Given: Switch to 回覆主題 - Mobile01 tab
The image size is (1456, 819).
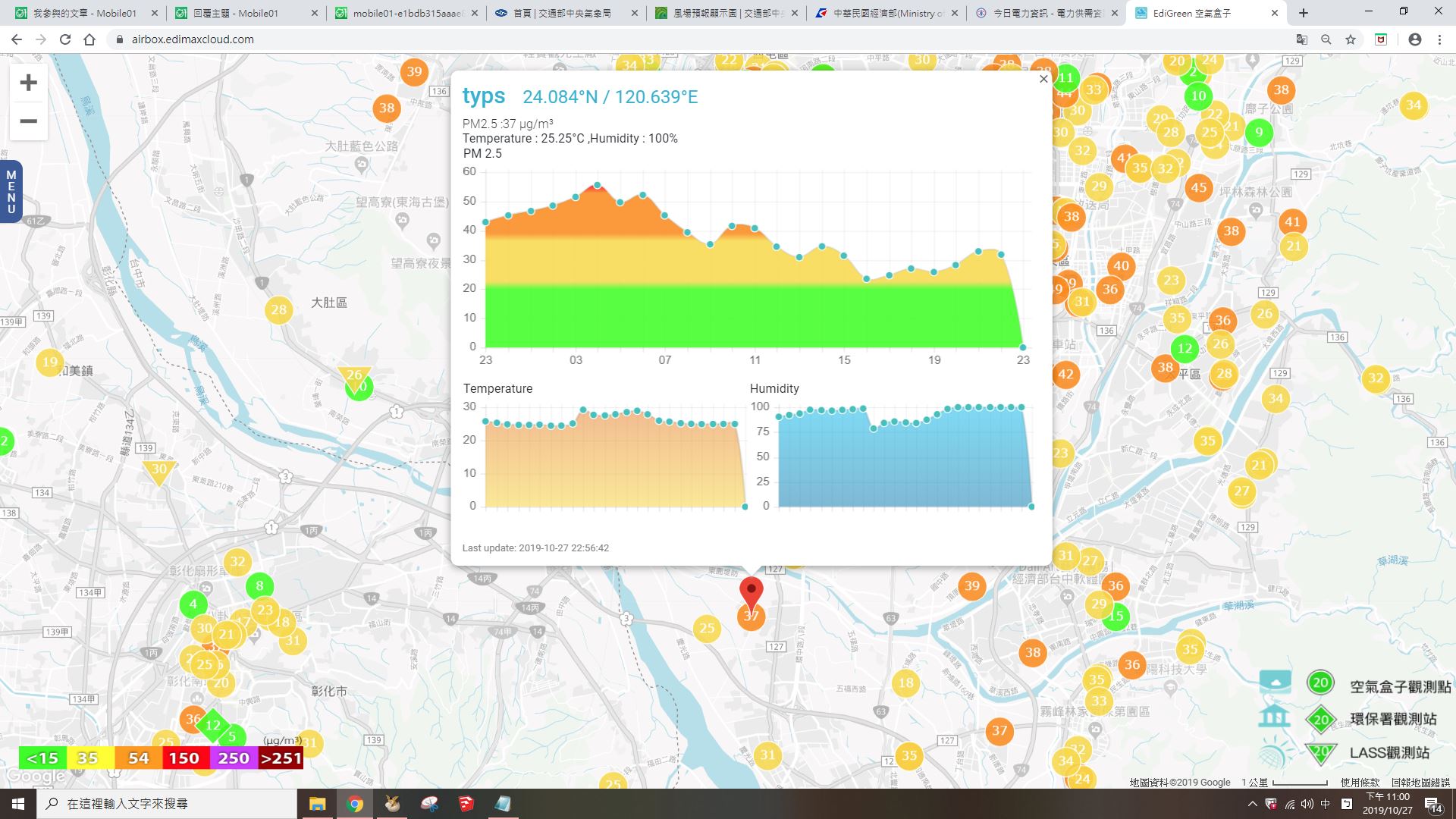Looking at the screenshot, I should pos(245,13).
